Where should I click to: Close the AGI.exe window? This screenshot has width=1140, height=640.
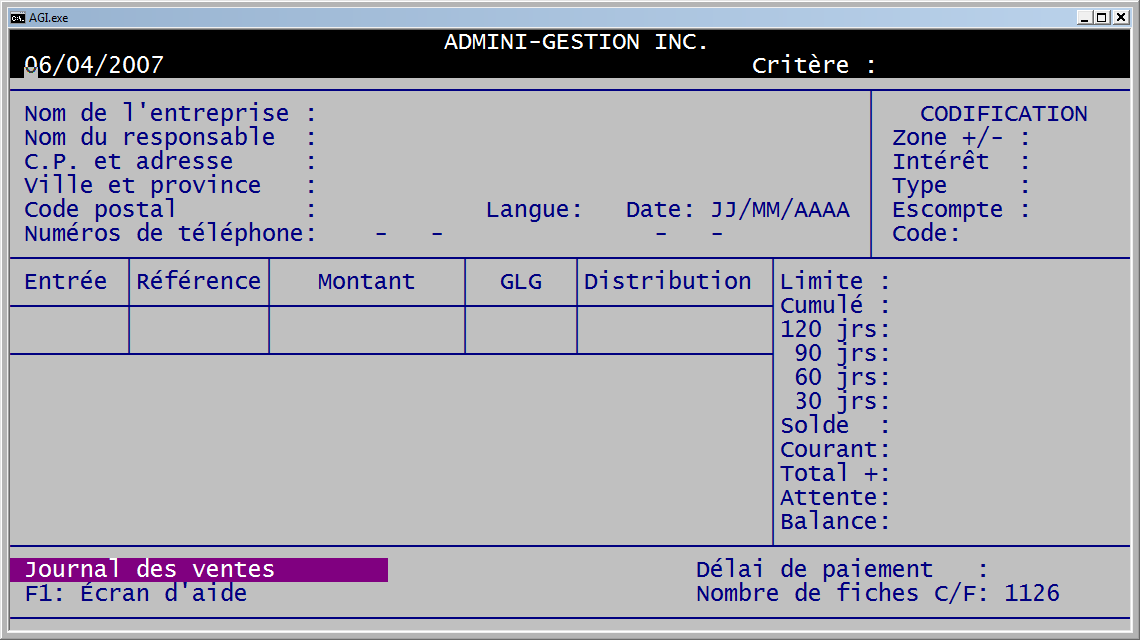(1119, 17)
